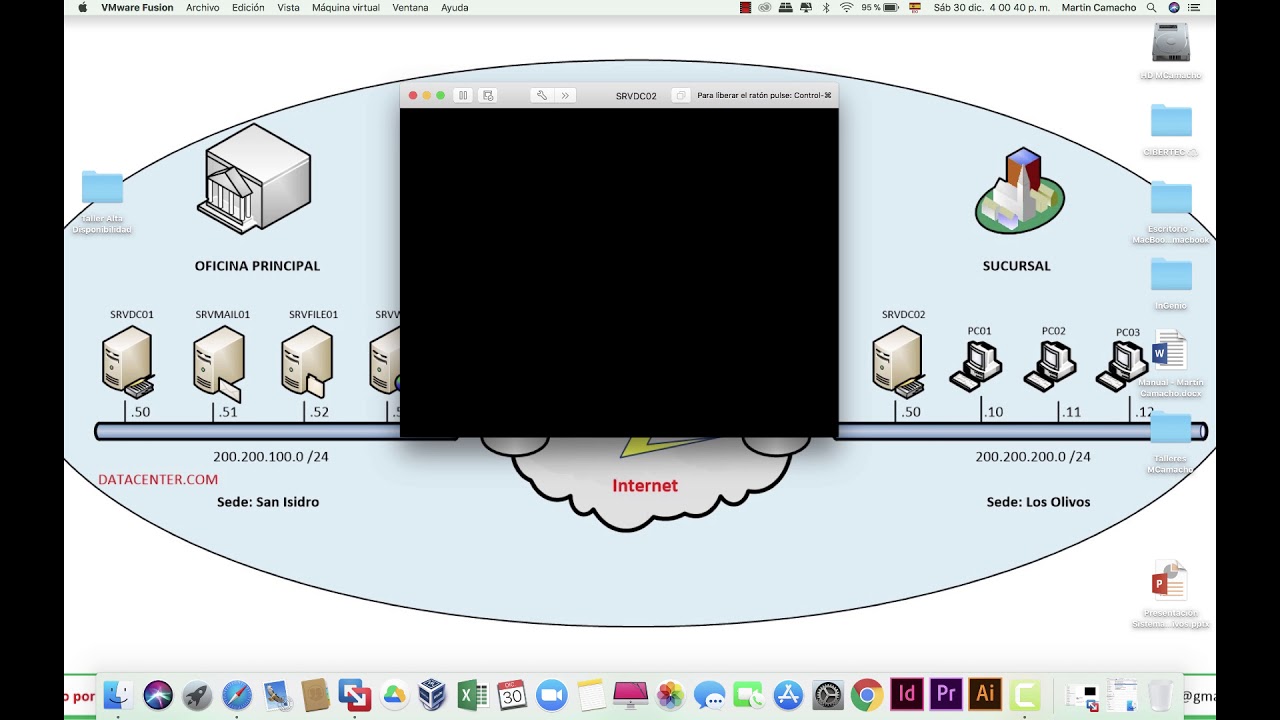Open the Ventana menu
Viewport: 1280px width, 720px height.
click(410, 7)
